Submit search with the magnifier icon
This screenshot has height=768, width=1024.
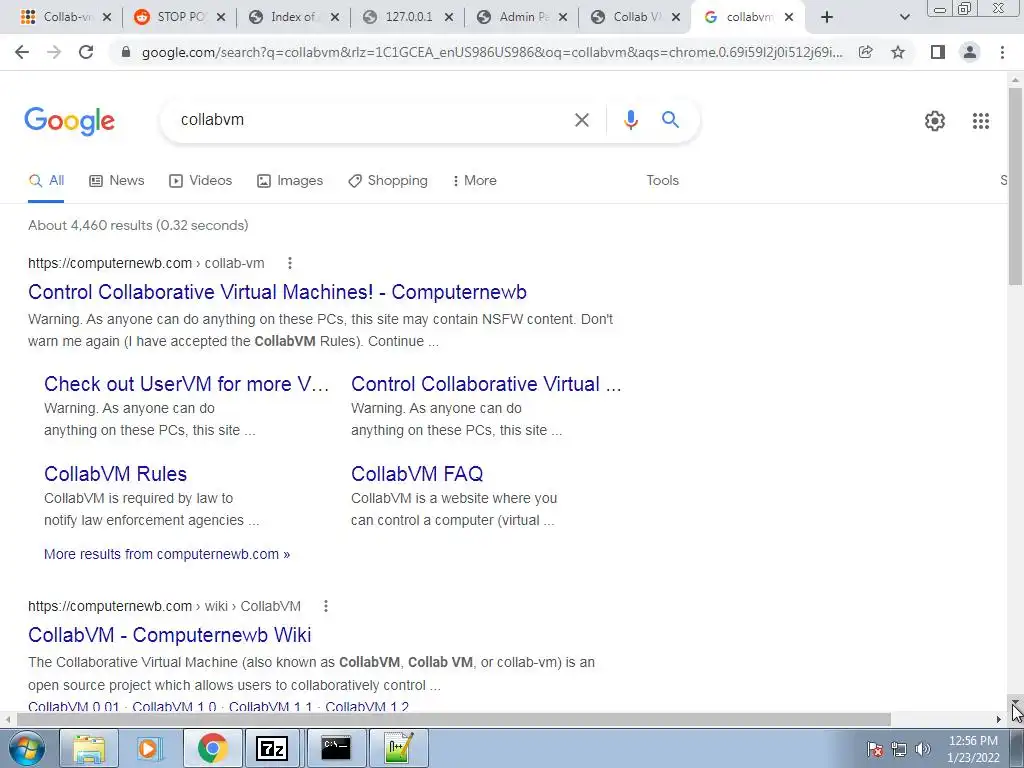670,120
